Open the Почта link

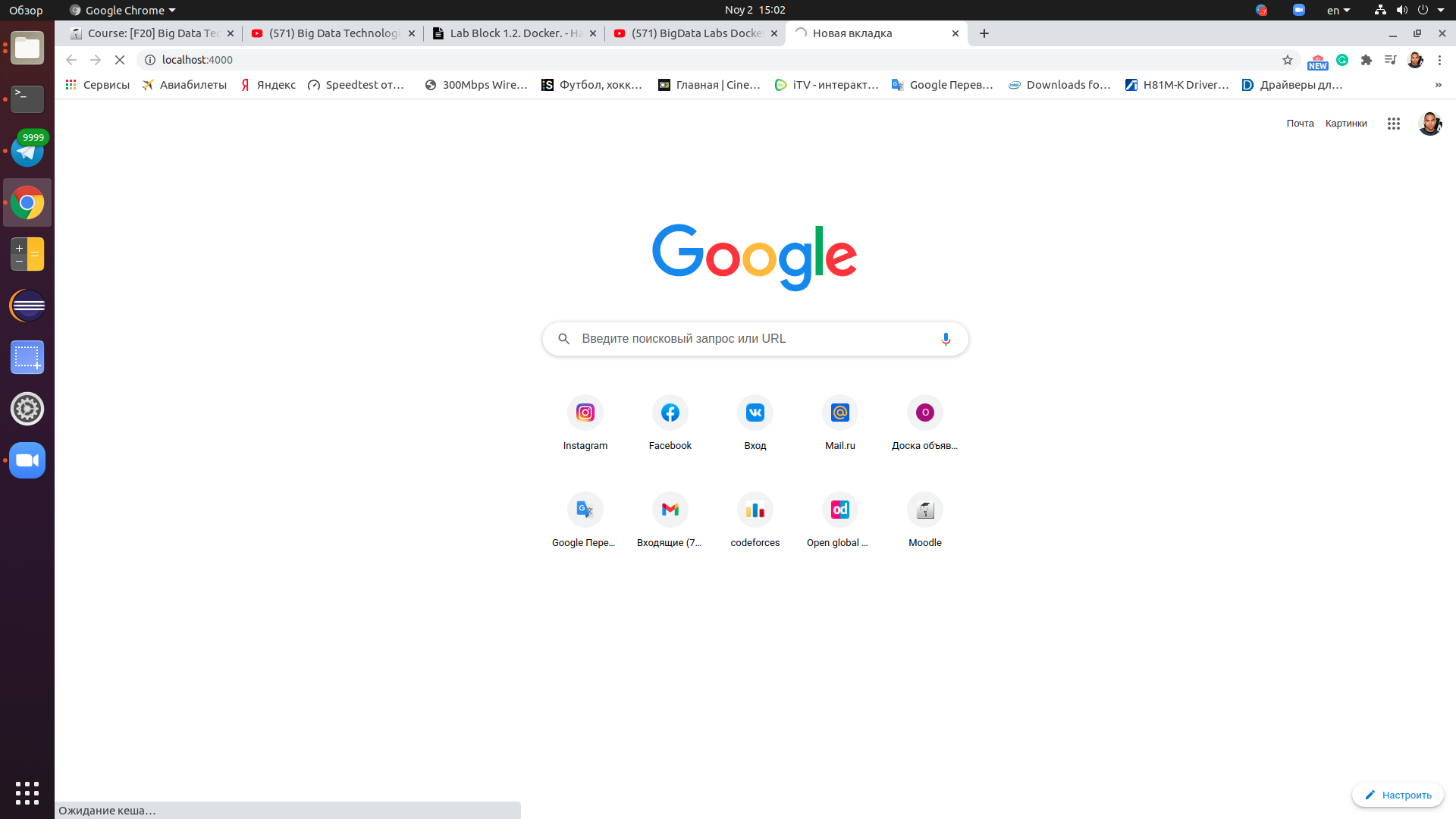point(1300,124)
